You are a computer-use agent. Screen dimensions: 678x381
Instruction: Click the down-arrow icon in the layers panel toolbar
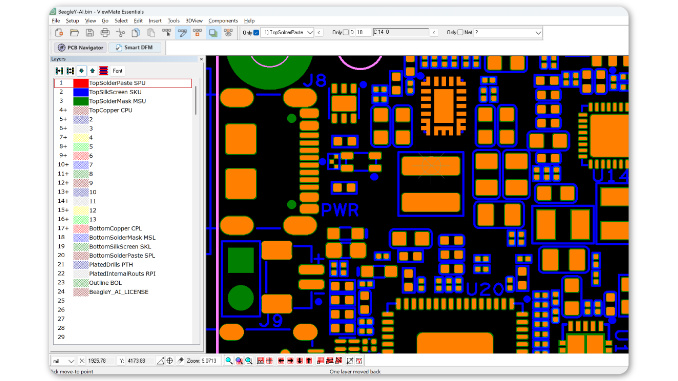pyautogui.click(x=81, y=70)
